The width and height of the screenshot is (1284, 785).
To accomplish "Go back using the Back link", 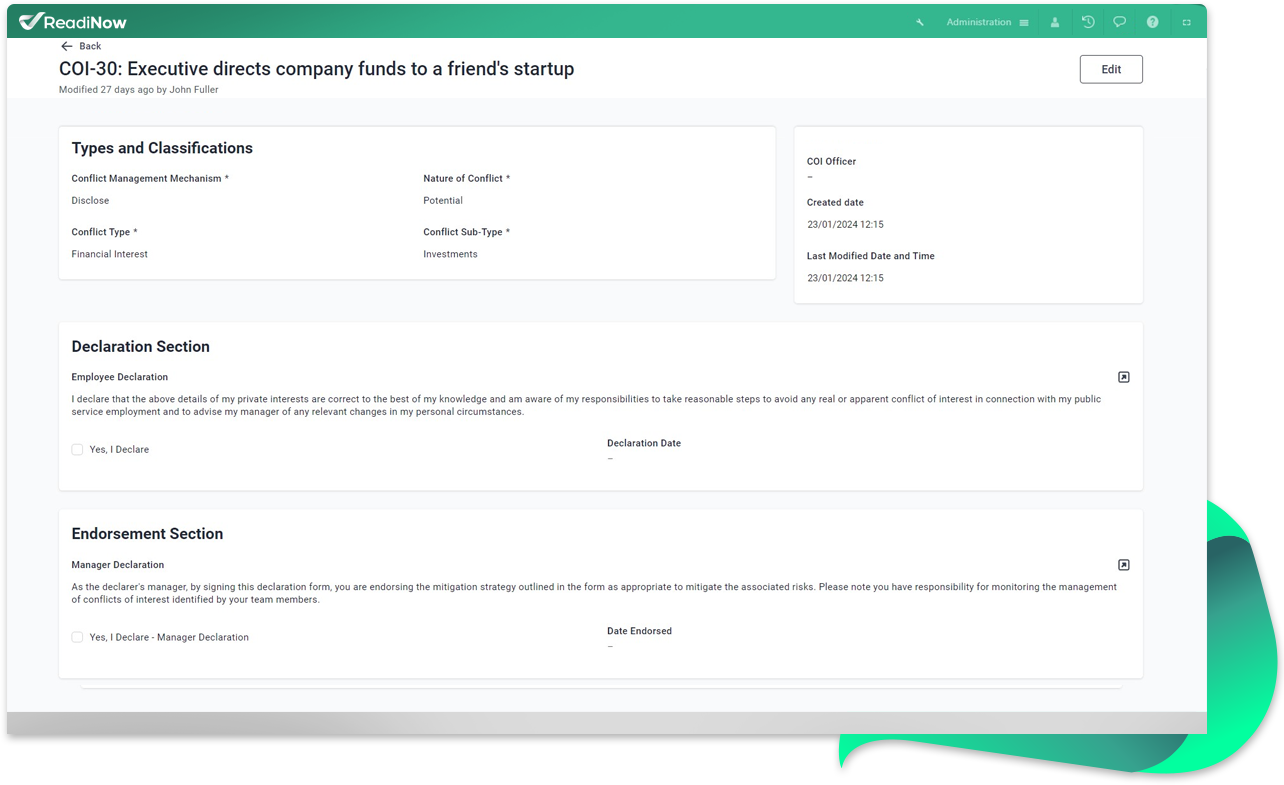I will [x=81, y=46].
